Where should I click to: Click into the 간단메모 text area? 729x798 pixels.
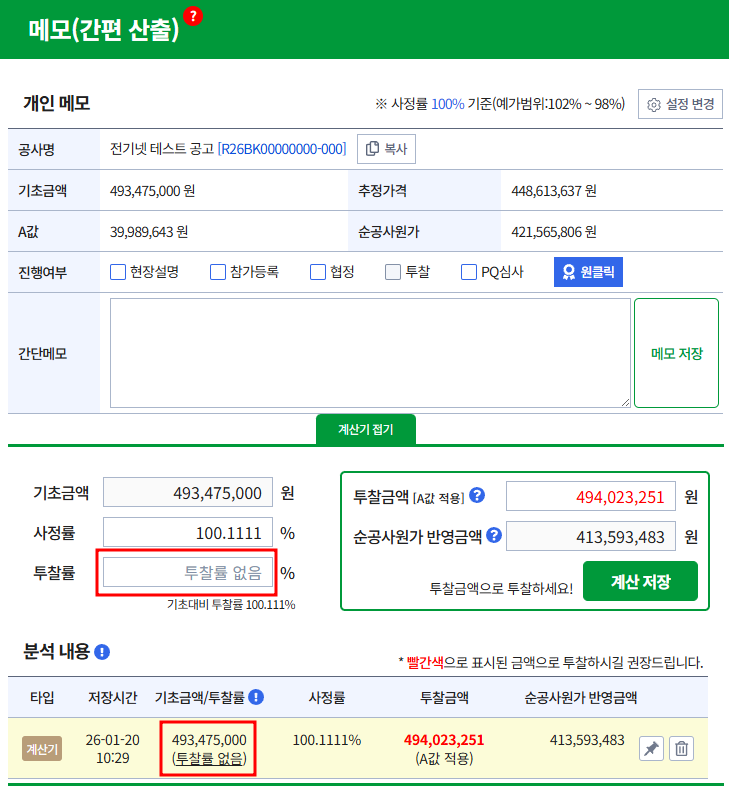coord(370,353)
